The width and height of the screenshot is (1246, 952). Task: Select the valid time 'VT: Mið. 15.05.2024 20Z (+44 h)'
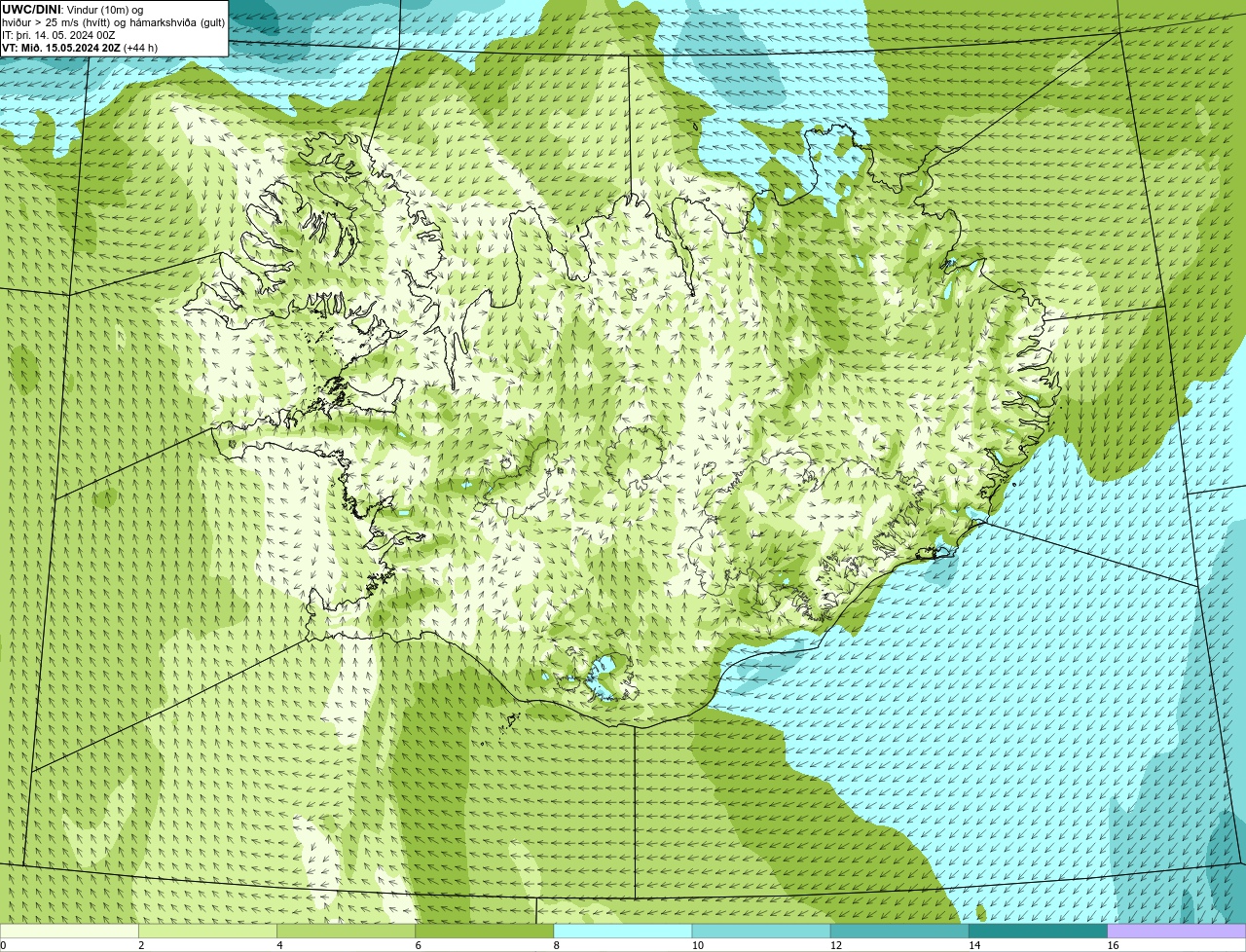click(x=80, y=47)
